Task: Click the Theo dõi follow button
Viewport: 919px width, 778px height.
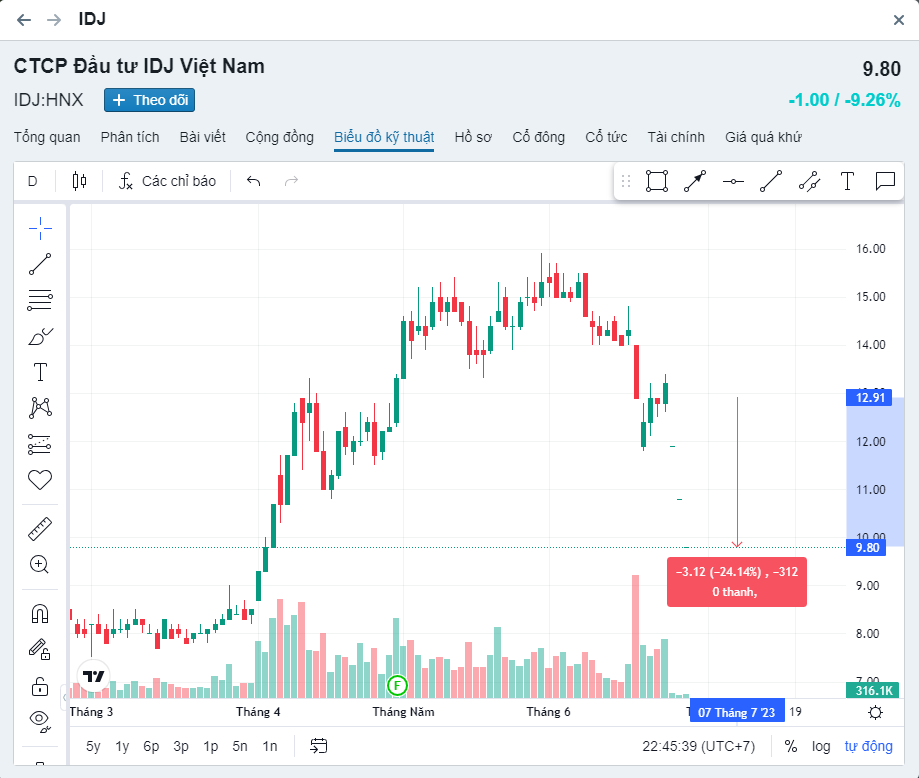Action: [149, 100]
